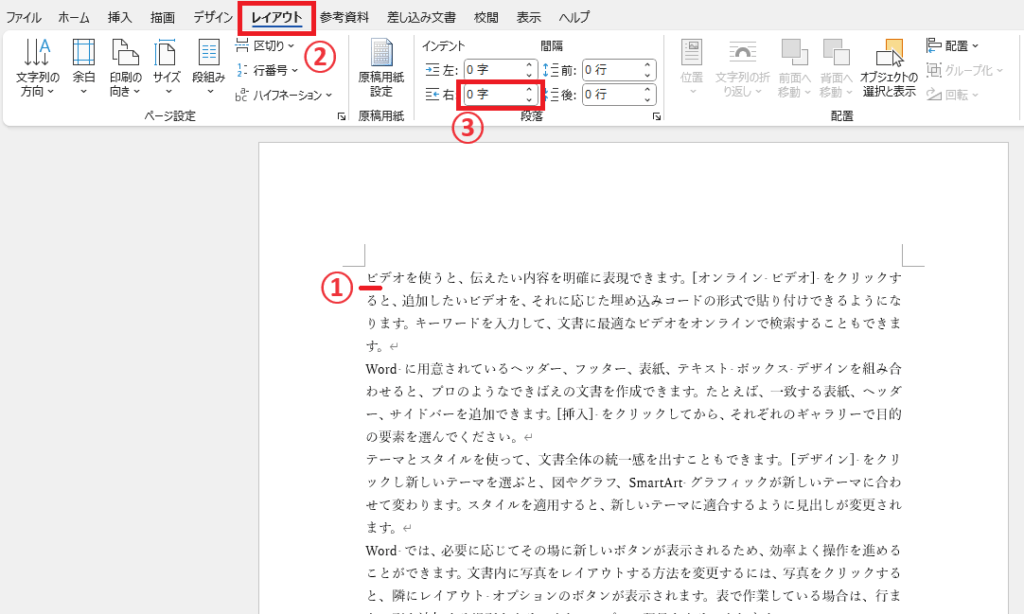
Task: Switch to the 挿入 tab
Action: 120,18
